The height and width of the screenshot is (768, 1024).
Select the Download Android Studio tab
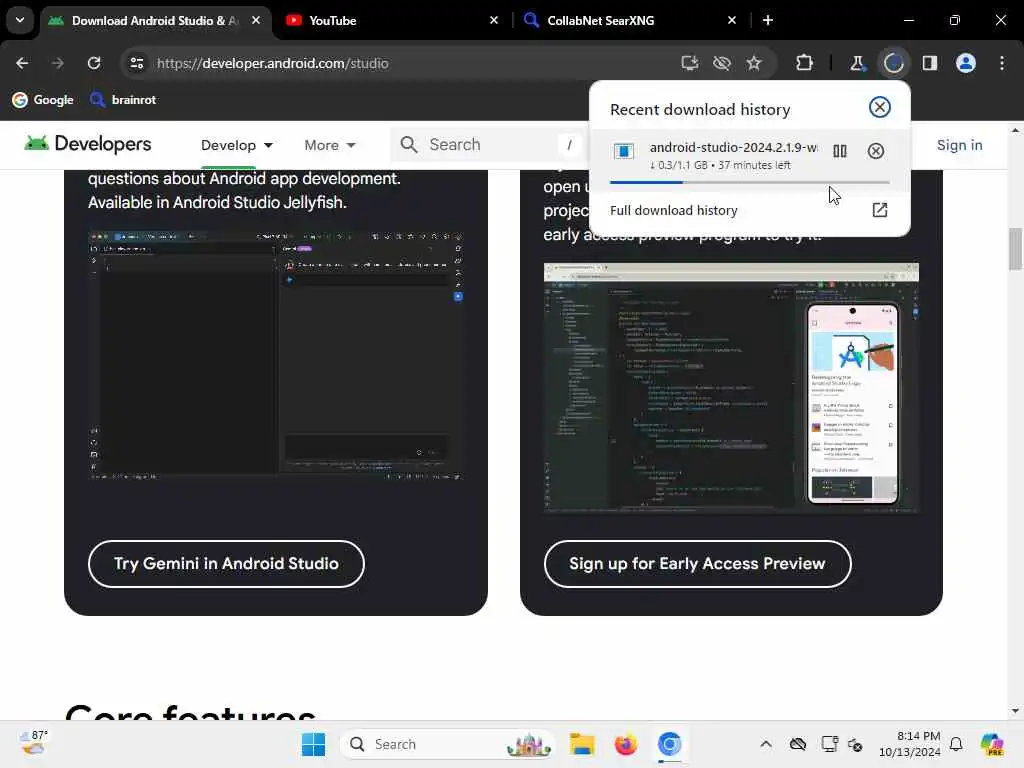[148, 20]
